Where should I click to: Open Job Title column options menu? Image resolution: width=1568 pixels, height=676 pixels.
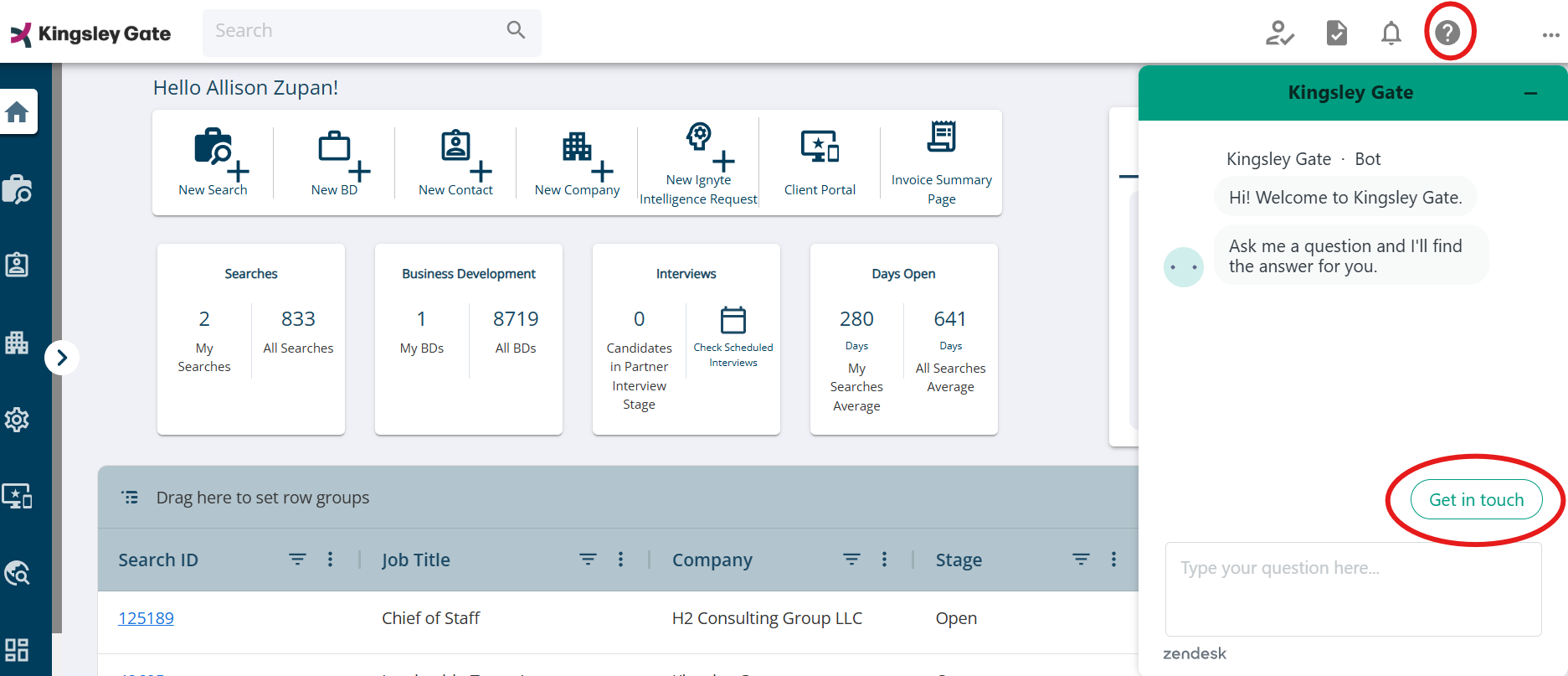(x=620, y=559)
